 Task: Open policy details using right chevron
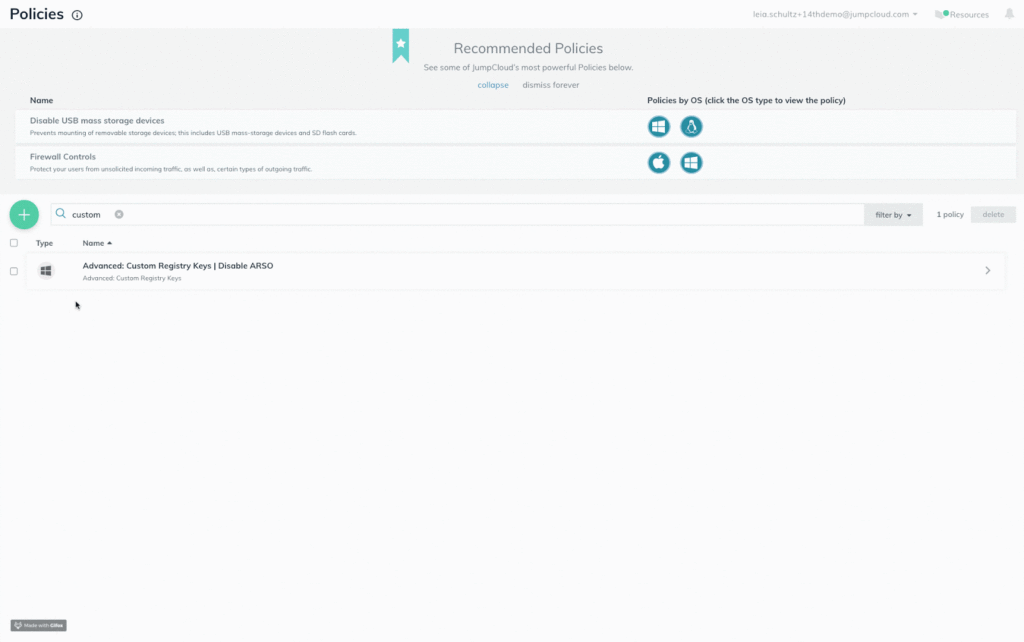(988, 271)
